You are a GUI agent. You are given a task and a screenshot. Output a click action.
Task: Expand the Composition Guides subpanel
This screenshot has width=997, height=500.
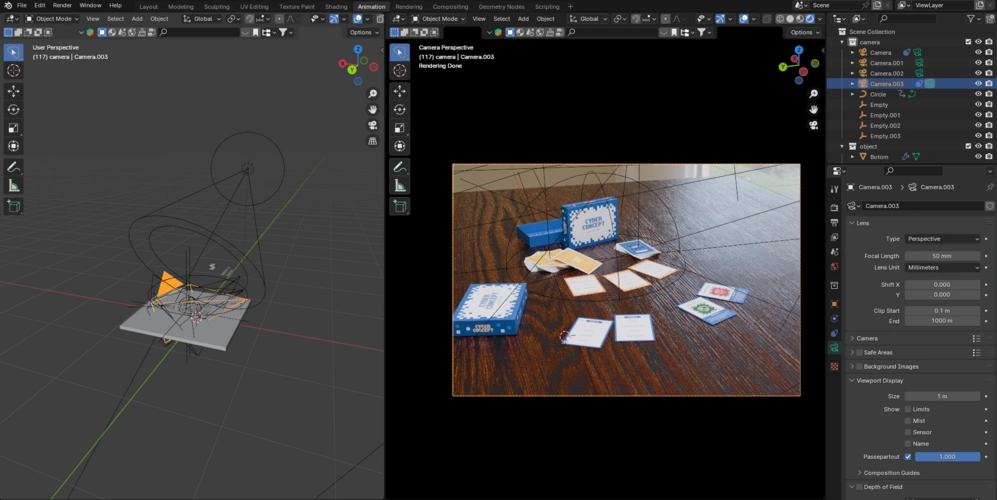pyautogui.click(x=860, y=473)
